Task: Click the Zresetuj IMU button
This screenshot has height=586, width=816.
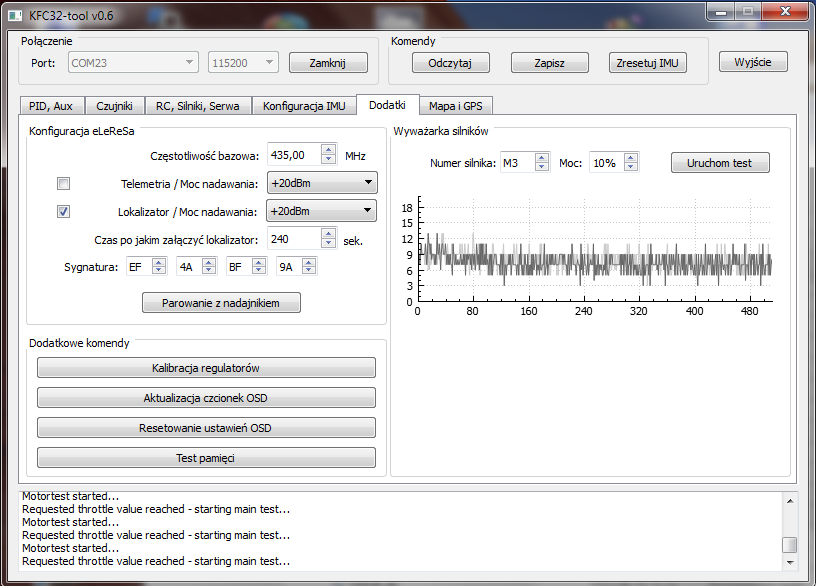Action: click(647, 63)
